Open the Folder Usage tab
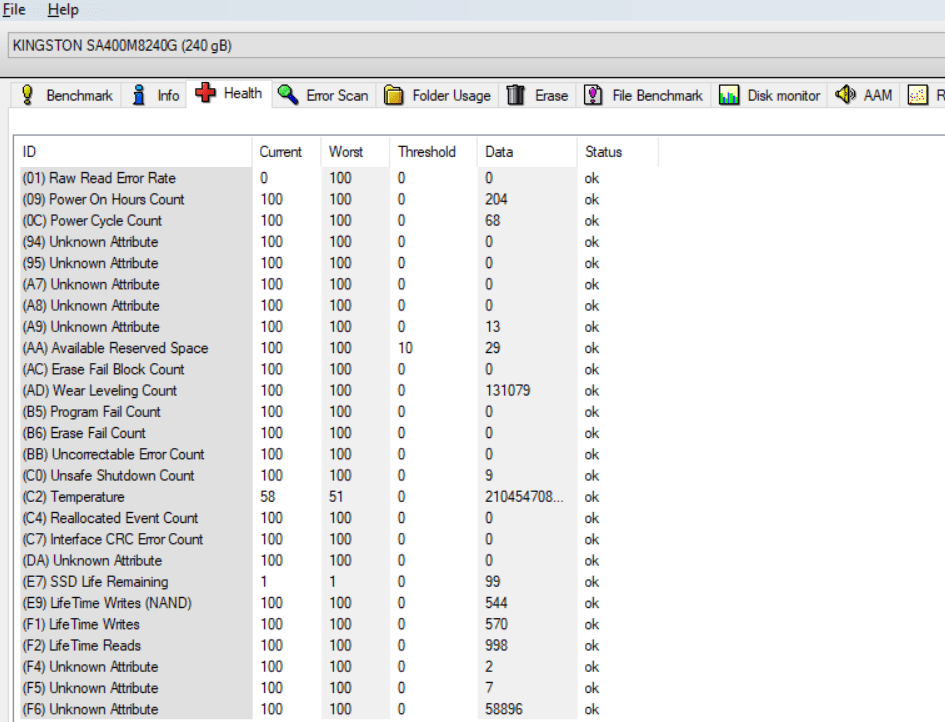The width and height of the screenshot is (945, 722). (x=438, y=95)
